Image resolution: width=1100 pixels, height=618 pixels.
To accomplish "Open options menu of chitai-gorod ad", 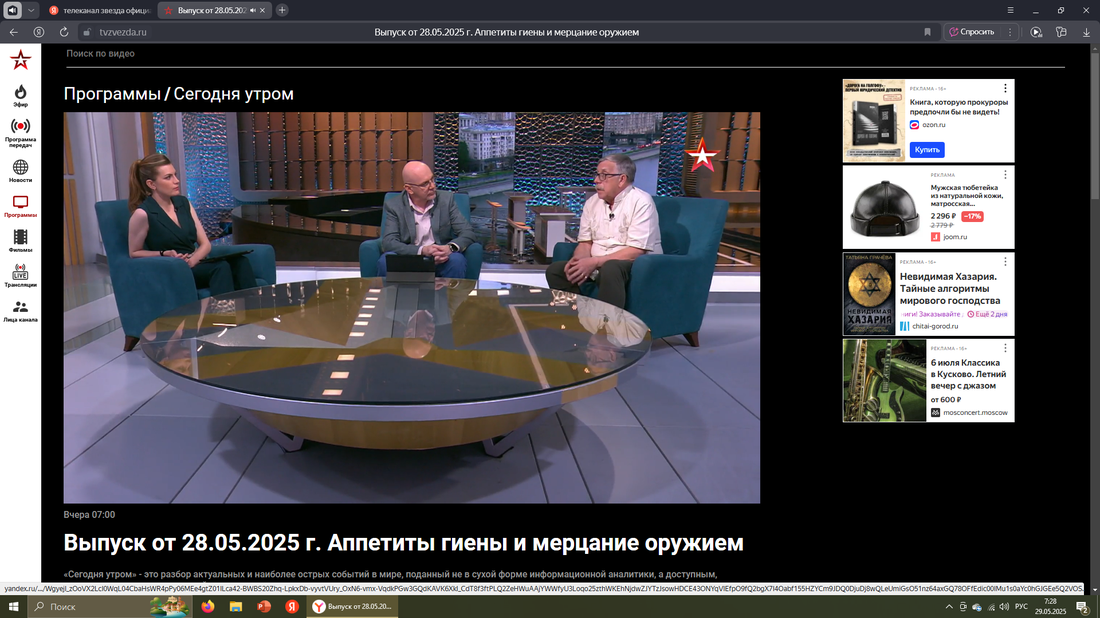I will [x=1005, y=262].
